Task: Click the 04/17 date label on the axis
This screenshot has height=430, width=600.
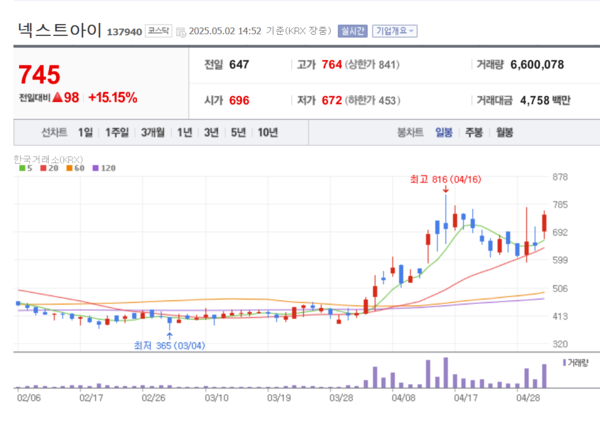Action: pos(465,398)
